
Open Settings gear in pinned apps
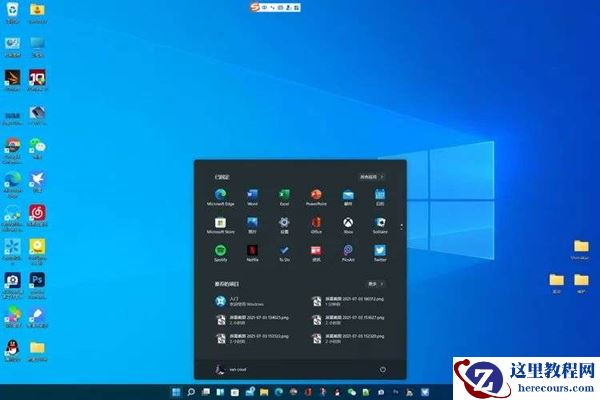[284, 225]
